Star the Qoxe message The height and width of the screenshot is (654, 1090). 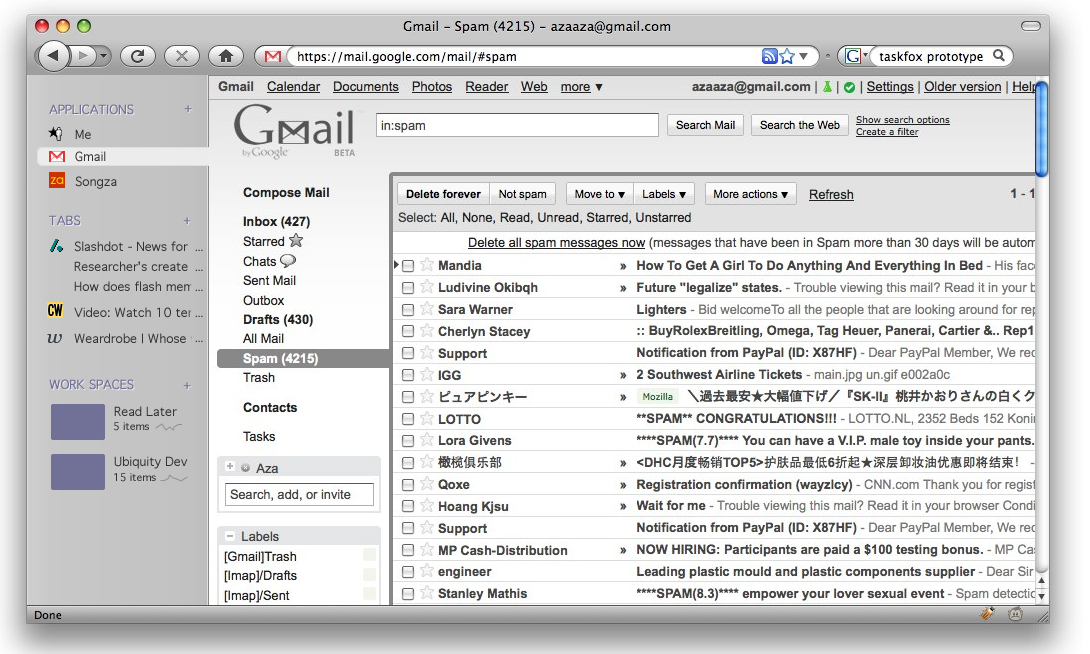coord(427,484)
